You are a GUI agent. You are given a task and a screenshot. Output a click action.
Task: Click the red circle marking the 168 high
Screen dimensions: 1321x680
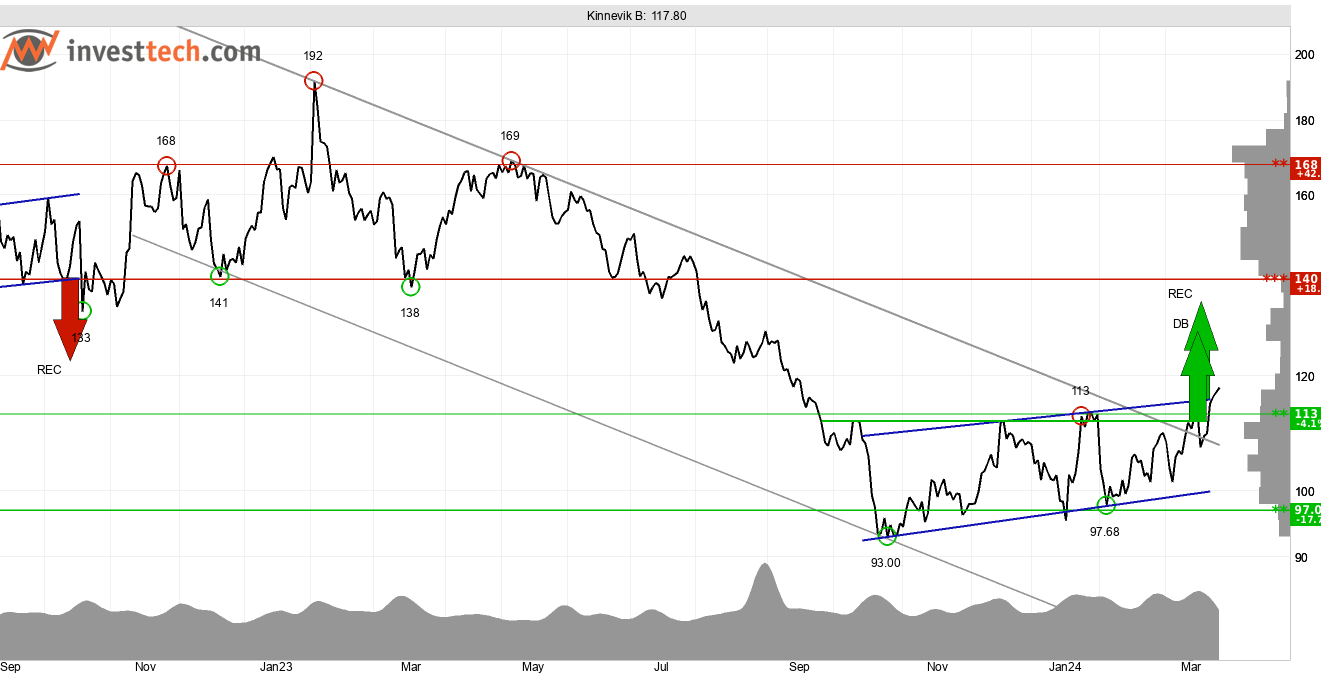166,166
